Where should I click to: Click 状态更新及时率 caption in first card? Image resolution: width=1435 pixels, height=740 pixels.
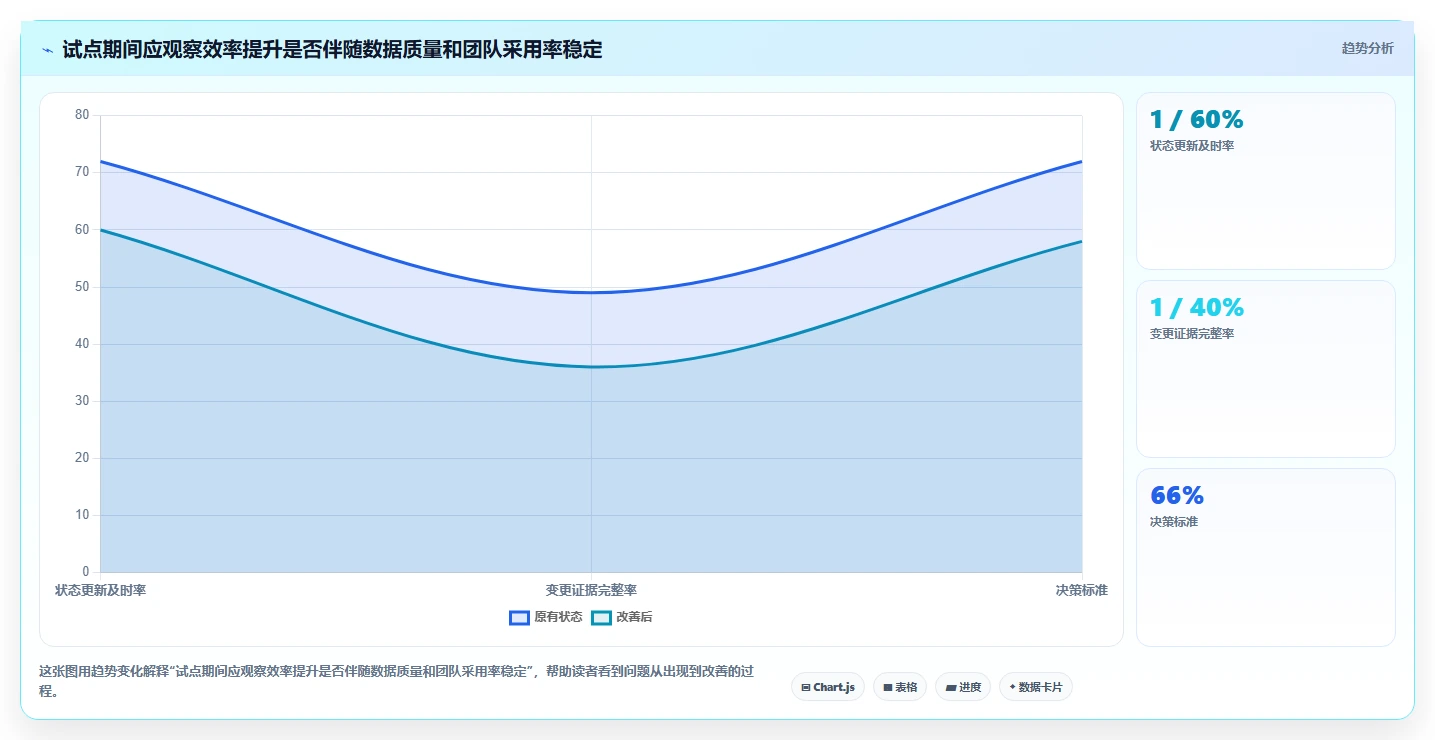click(x=1192, y=146)
